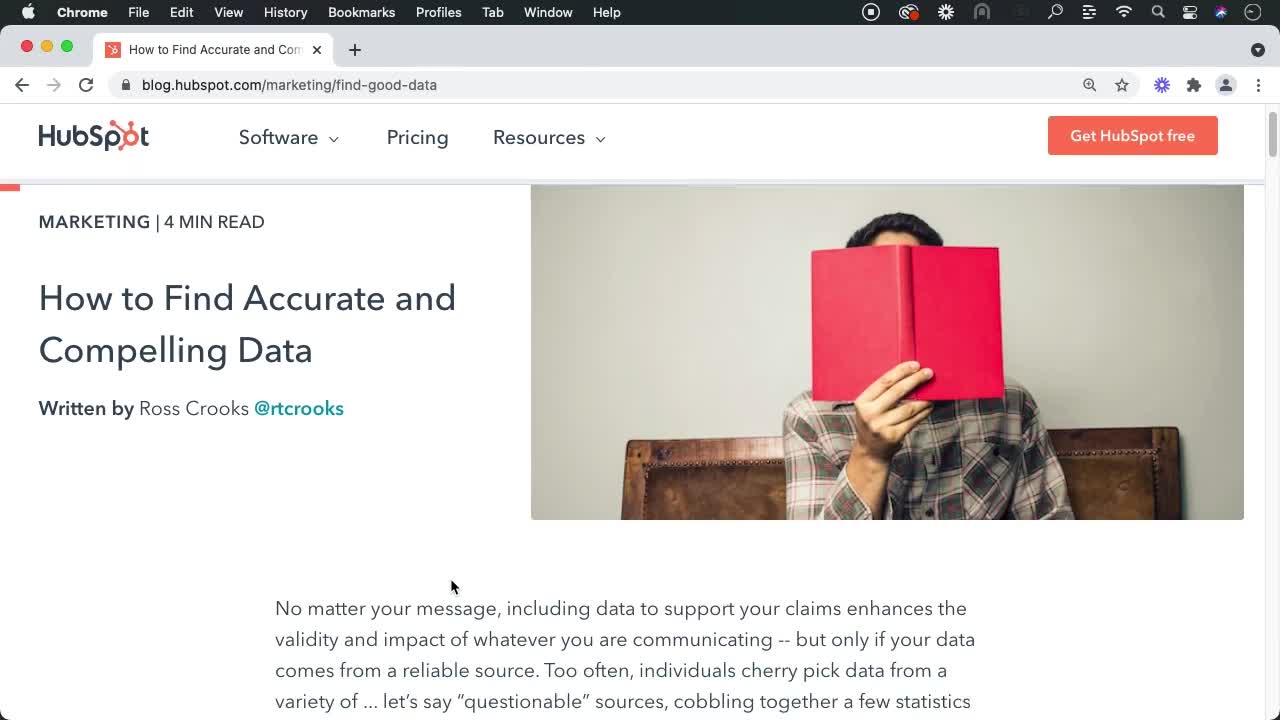The image size is (1280, 720).
Task: Select the 'How to Find Accurate' tab
Action: pyautogui.click(x=215, y=49)
